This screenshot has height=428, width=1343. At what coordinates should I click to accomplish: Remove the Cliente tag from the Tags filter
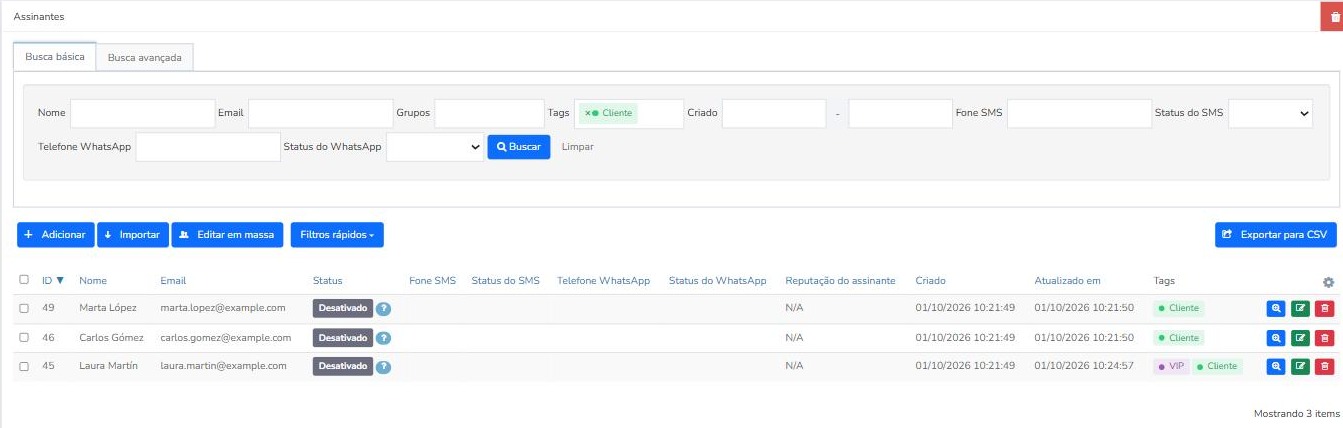587,113
